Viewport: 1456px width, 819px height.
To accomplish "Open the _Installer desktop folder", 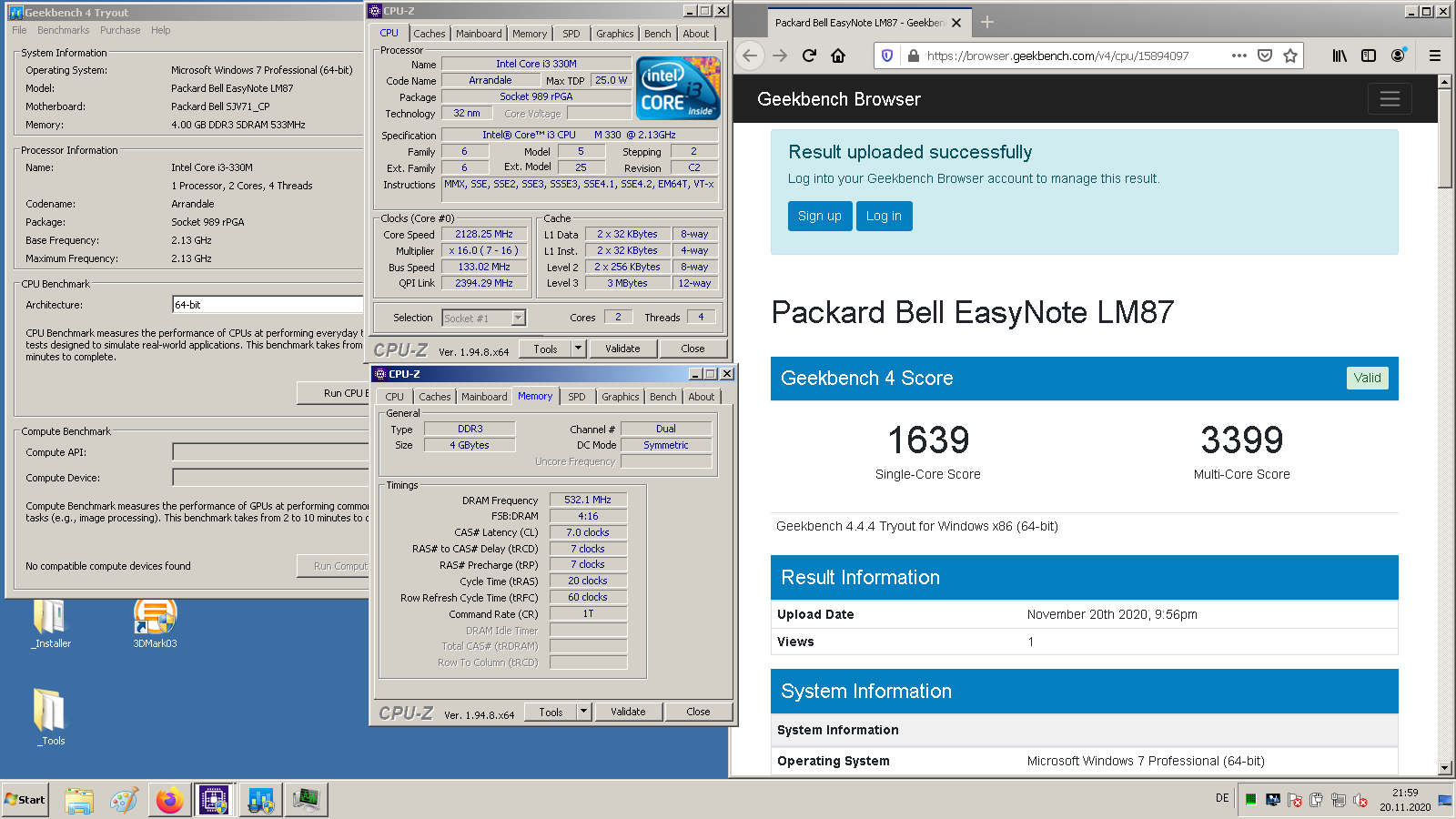I will 51,624.
